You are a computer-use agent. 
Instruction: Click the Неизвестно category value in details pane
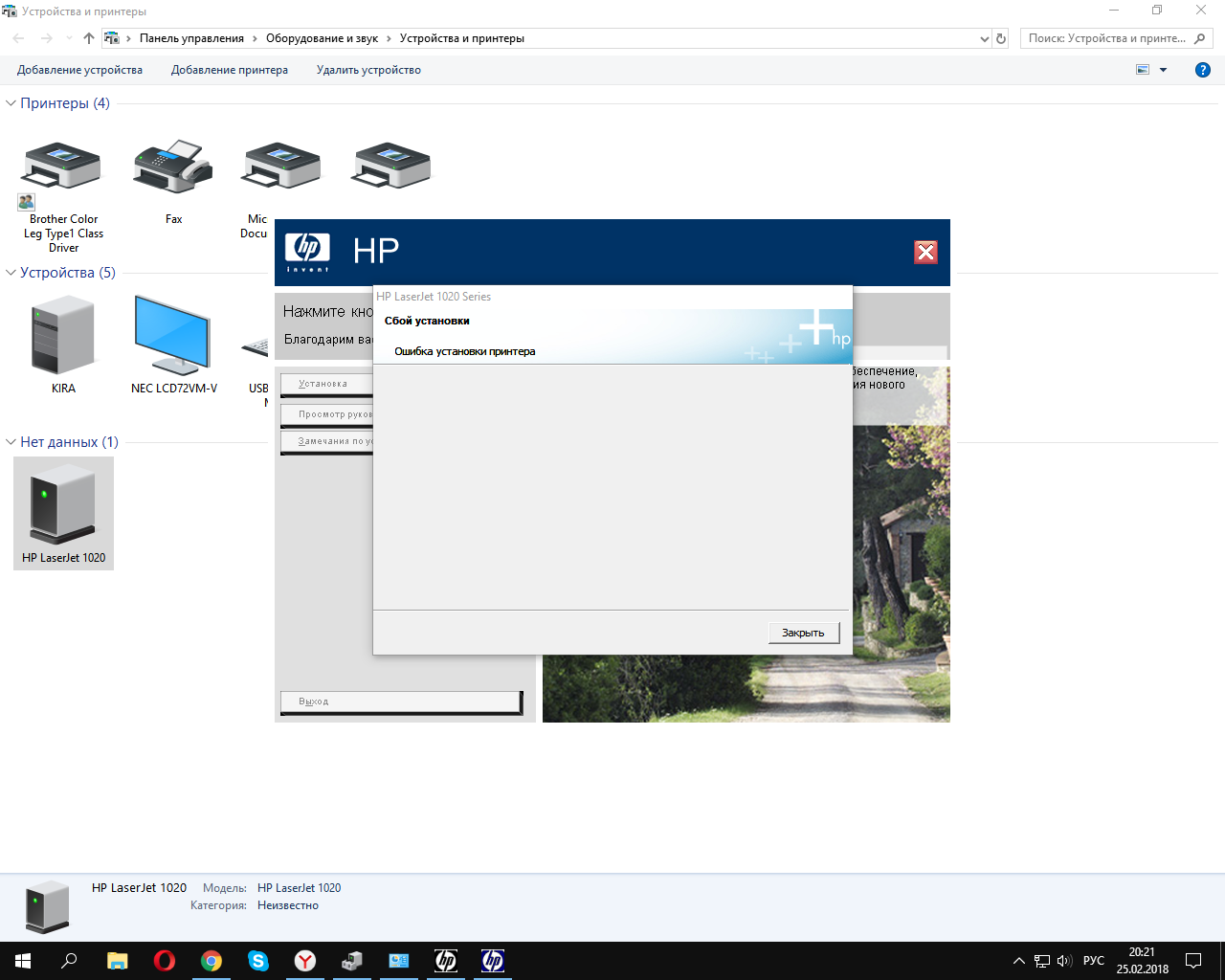click(x=288, y=905)
